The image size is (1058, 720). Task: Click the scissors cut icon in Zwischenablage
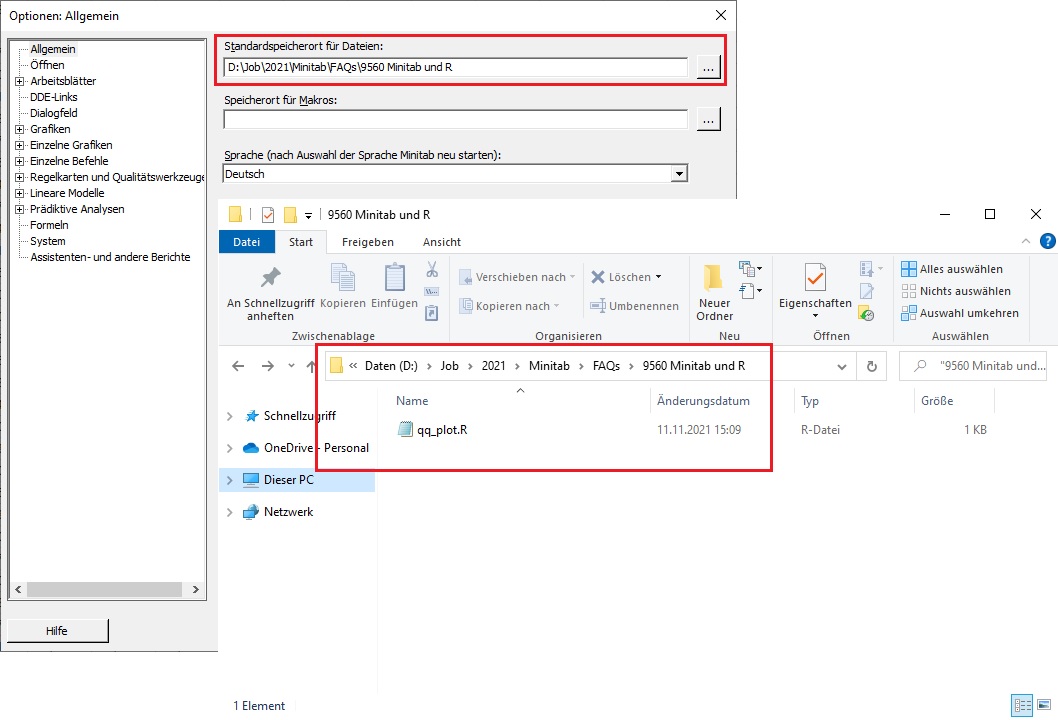(x=432, y=269)
